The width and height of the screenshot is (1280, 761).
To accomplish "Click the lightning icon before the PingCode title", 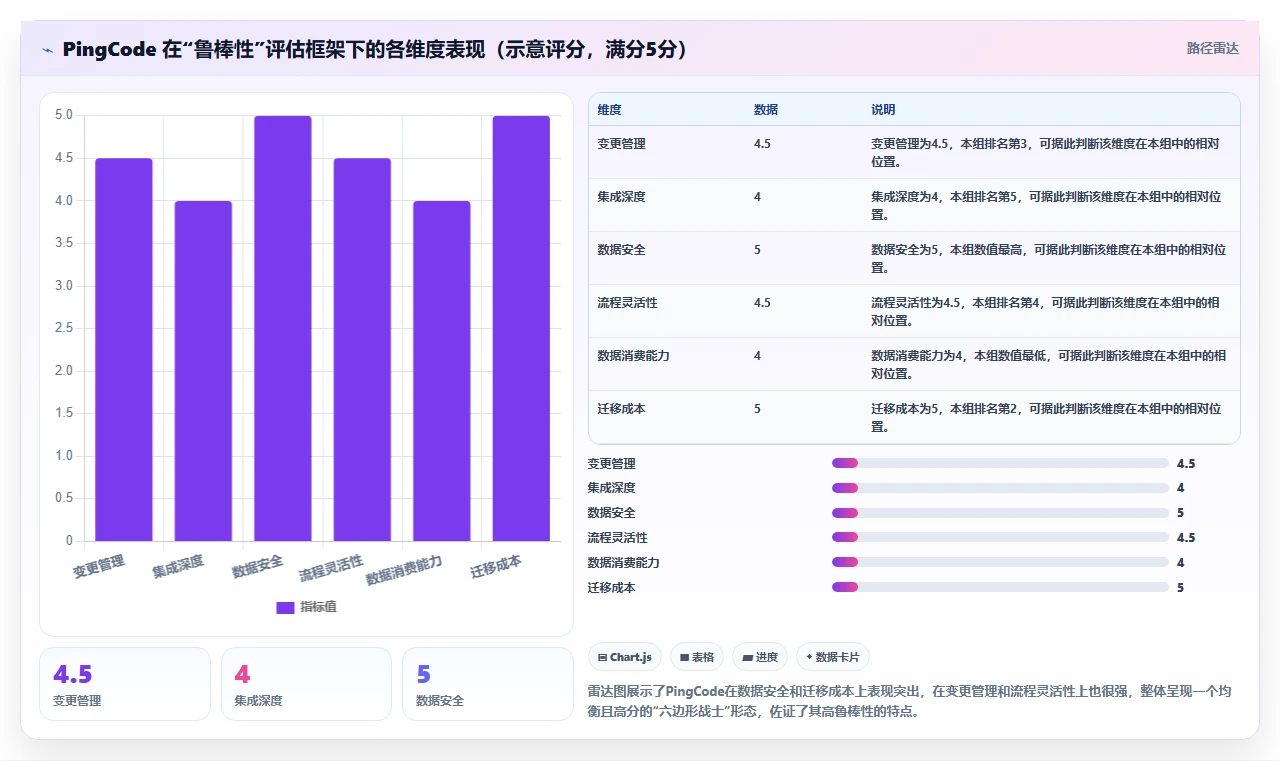I will coord(47,50).
